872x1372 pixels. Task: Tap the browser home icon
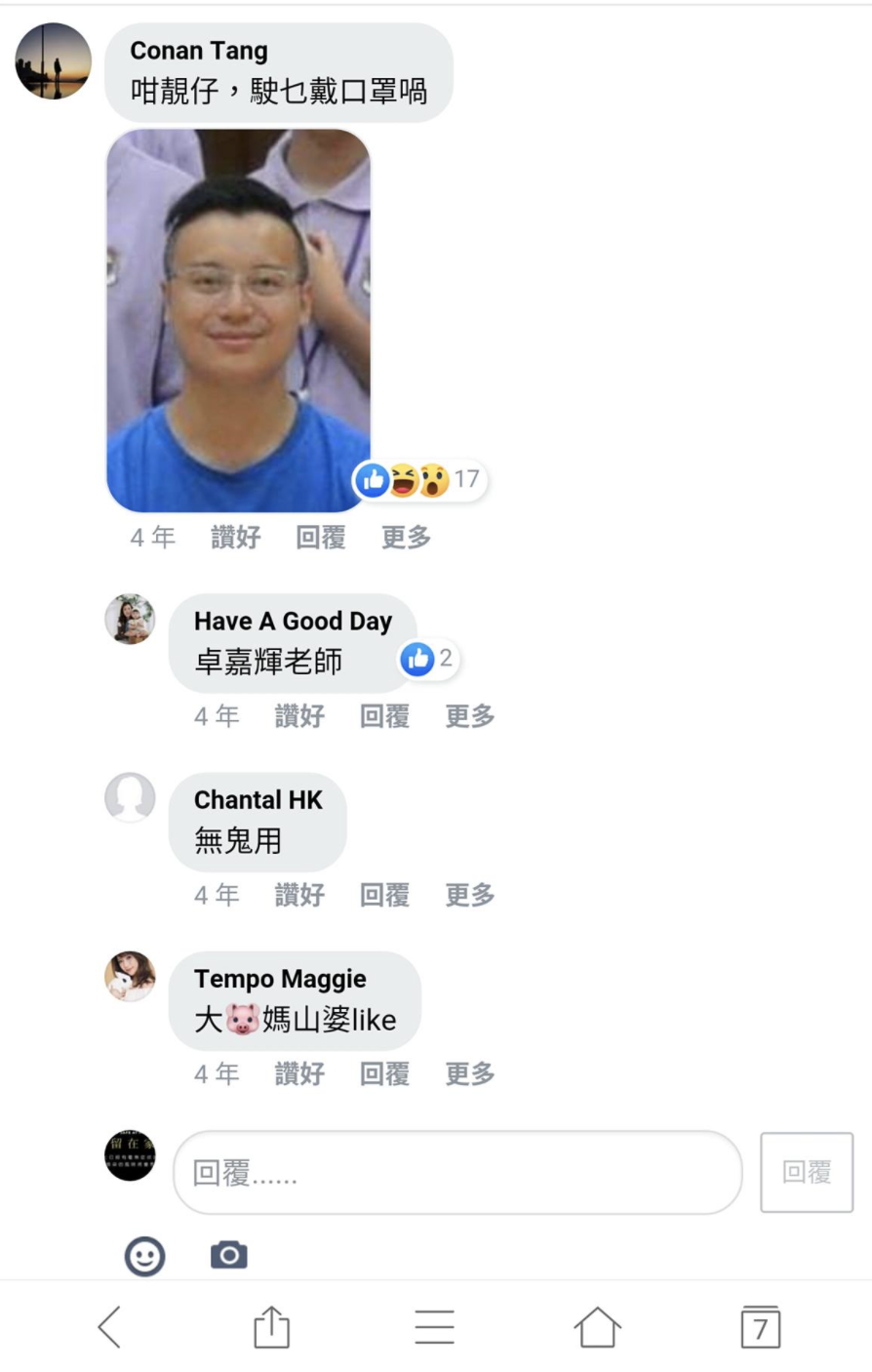[597, 1327]
